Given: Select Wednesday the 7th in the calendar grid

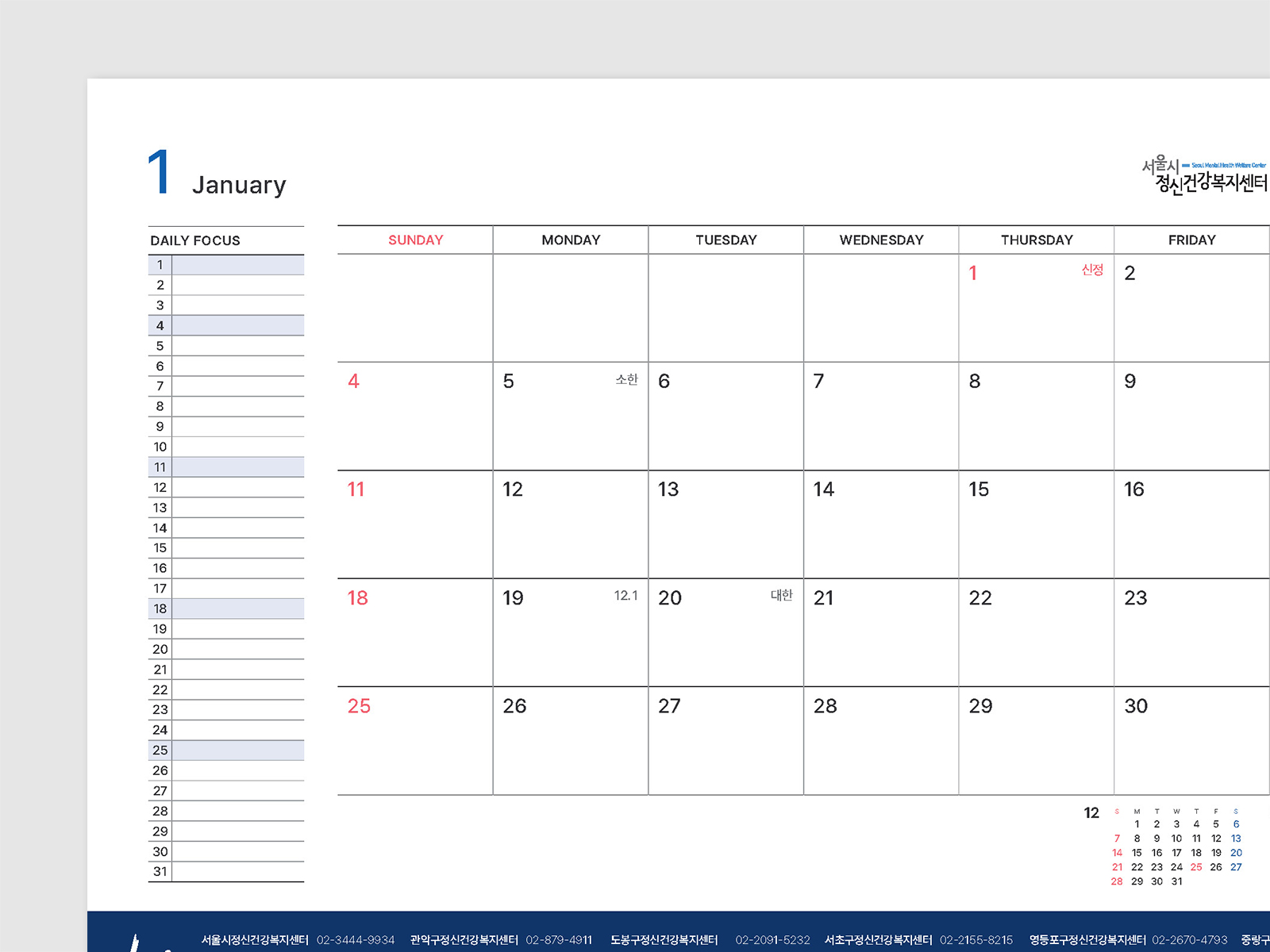Looking at the screenshot, I should tap(819, 381).
